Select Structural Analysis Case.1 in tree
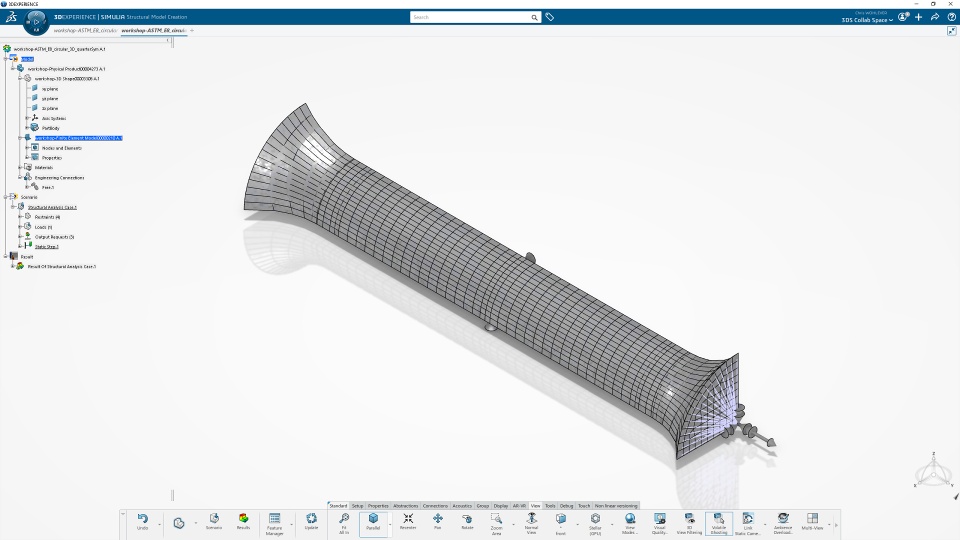The height and width of the screenshot is (540, 960). [x=52, y=207]
